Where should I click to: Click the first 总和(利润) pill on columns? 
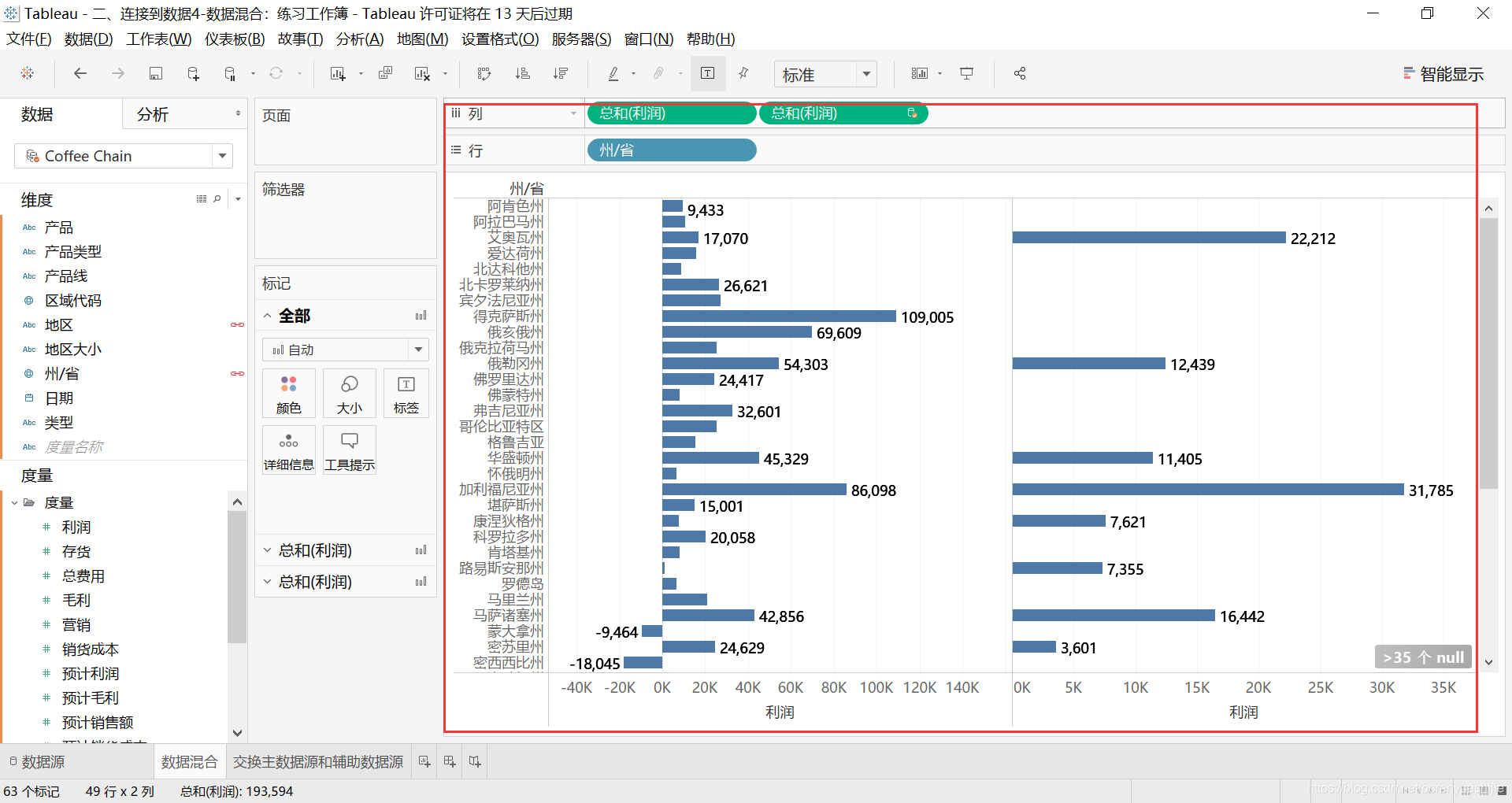coord(672,113)
